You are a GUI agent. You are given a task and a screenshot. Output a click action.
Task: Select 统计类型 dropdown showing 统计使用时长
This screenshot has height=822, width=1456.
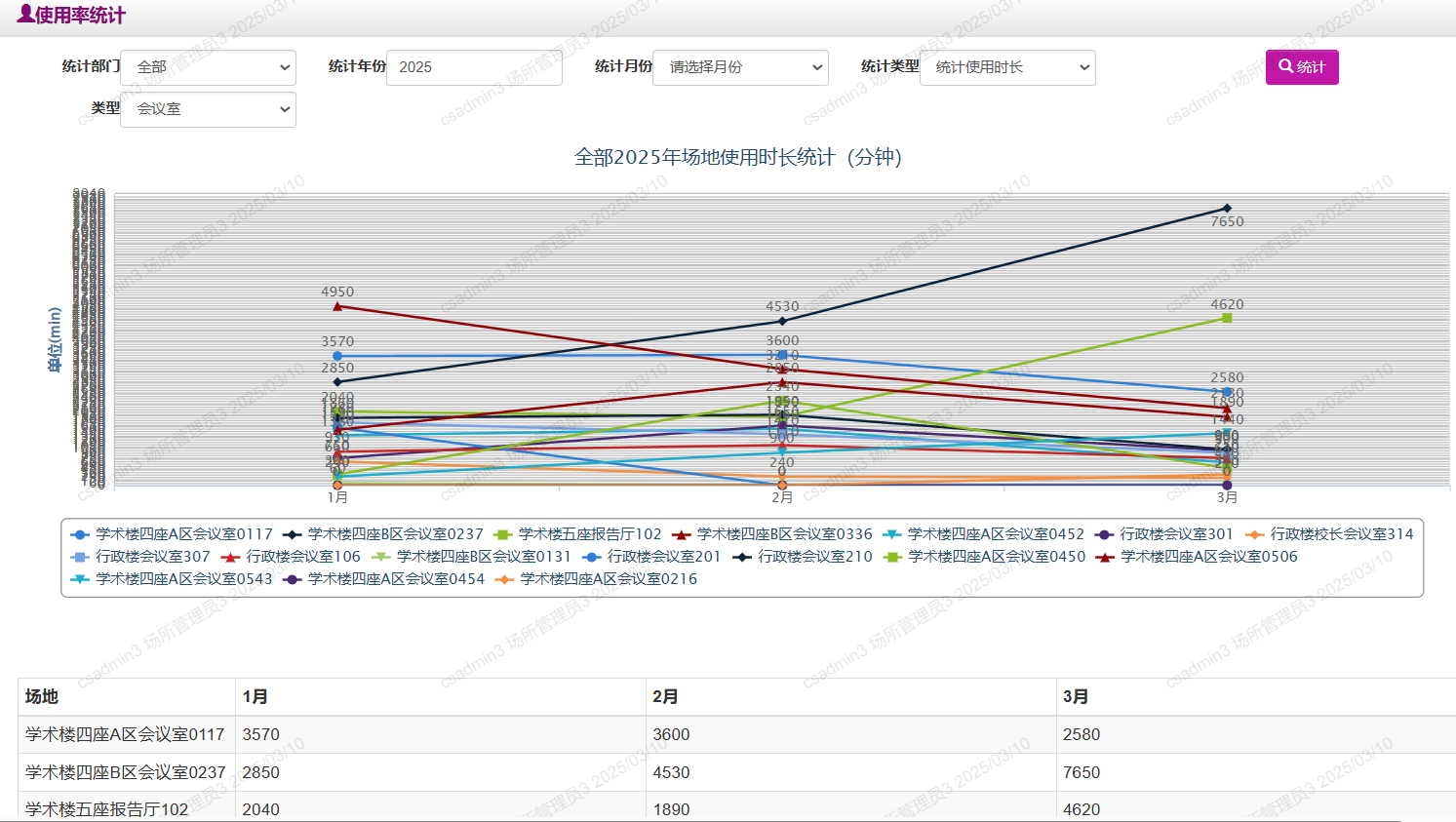(x=1006, y=66)
